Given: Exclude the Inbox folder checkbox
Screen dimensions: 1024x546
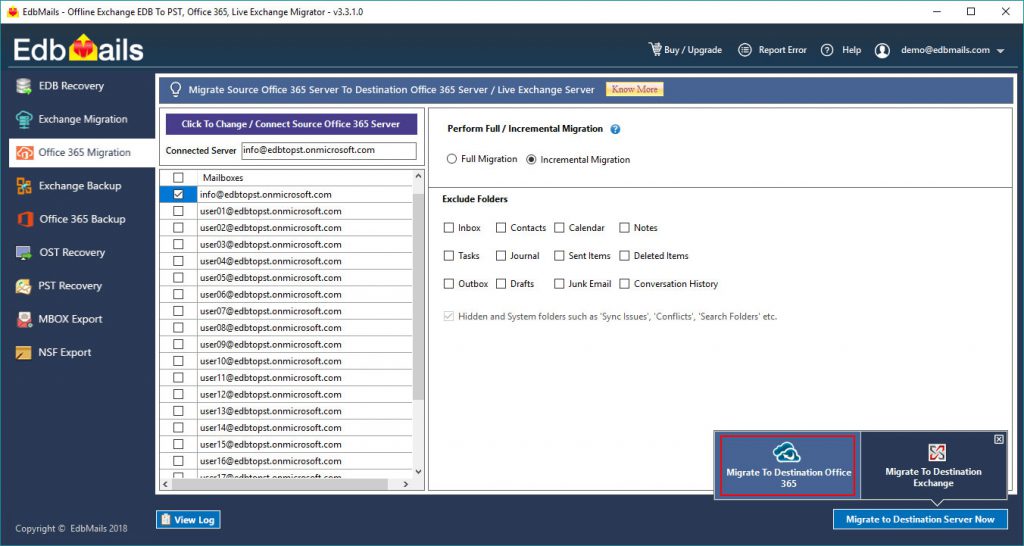Looking at the screenshot, I should point(449,228).
